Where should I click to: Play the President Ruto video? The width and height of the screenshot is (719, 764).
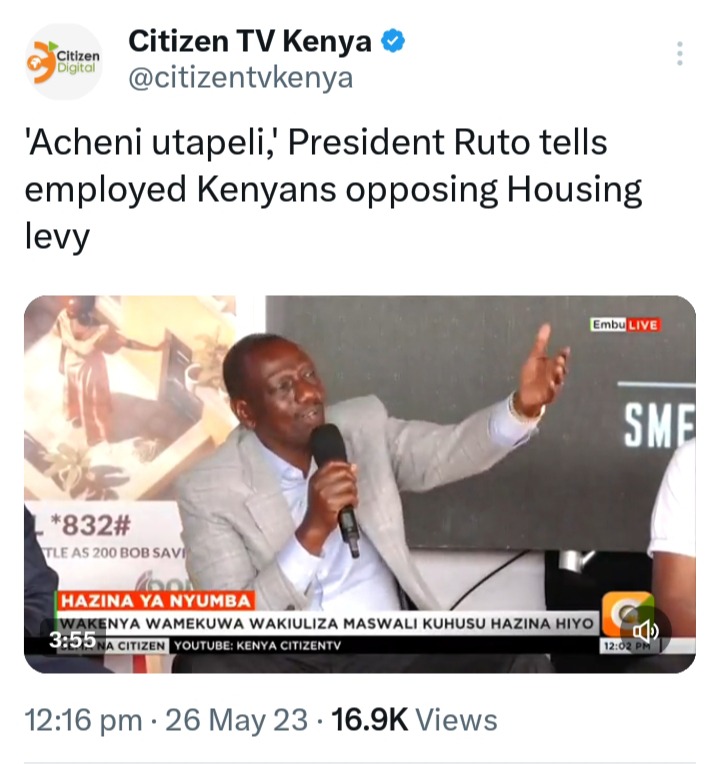click(x=360, y=484)
